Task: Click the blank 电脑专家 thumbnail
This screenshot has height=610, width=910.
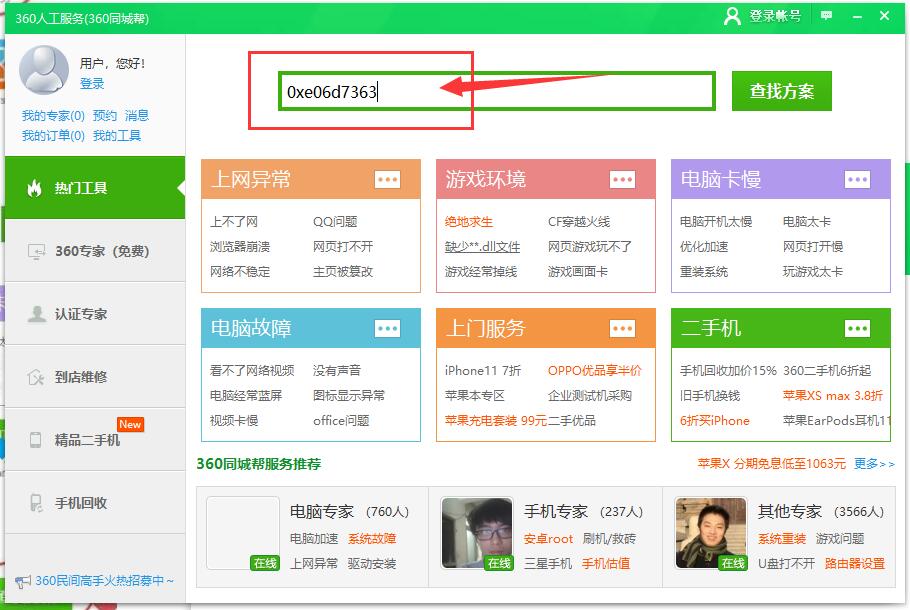Action: pyautogui.click(x=243, y=533)
